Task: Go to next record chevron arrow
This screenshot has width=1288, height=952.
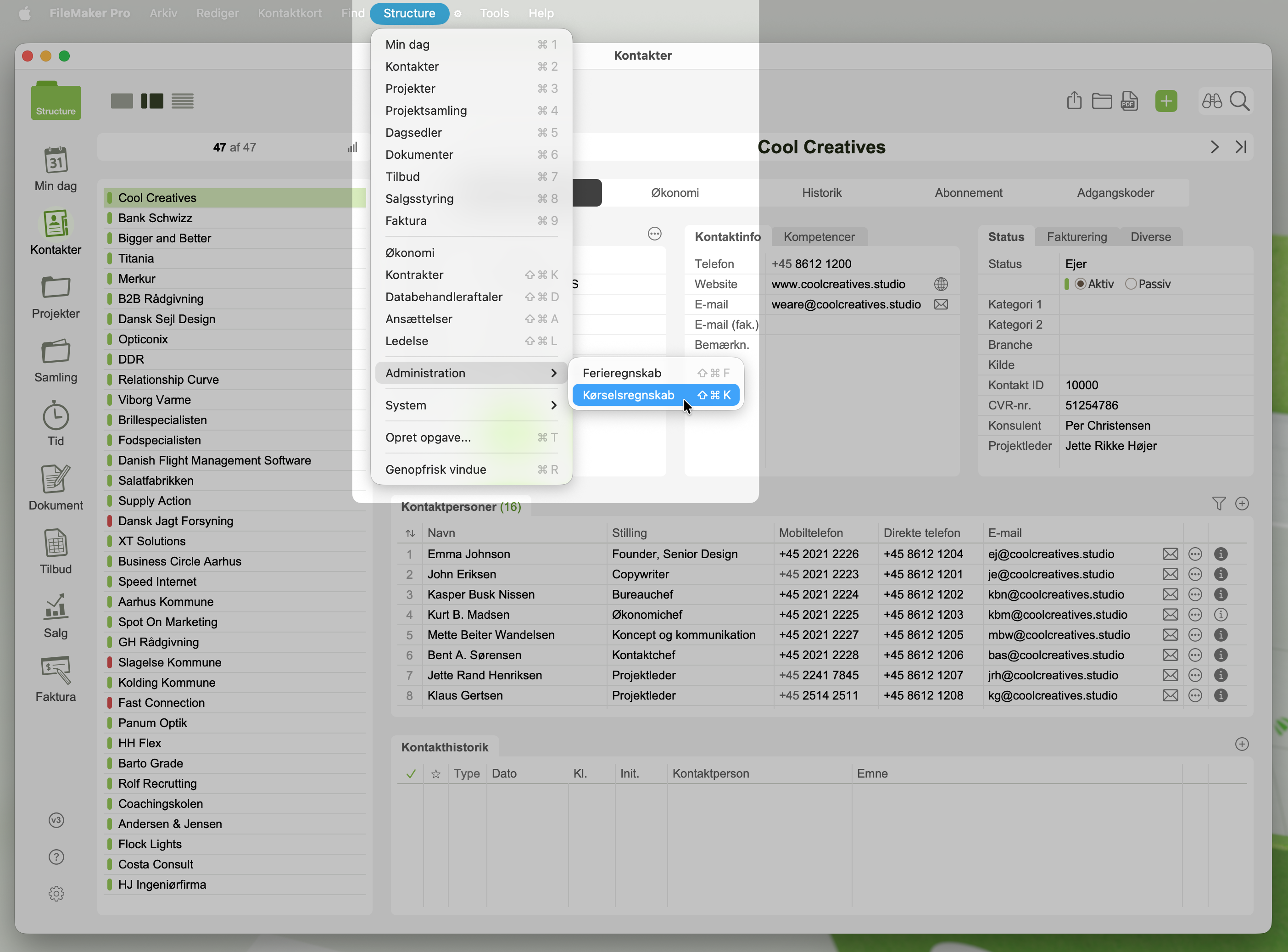Action: point(1214,147)
